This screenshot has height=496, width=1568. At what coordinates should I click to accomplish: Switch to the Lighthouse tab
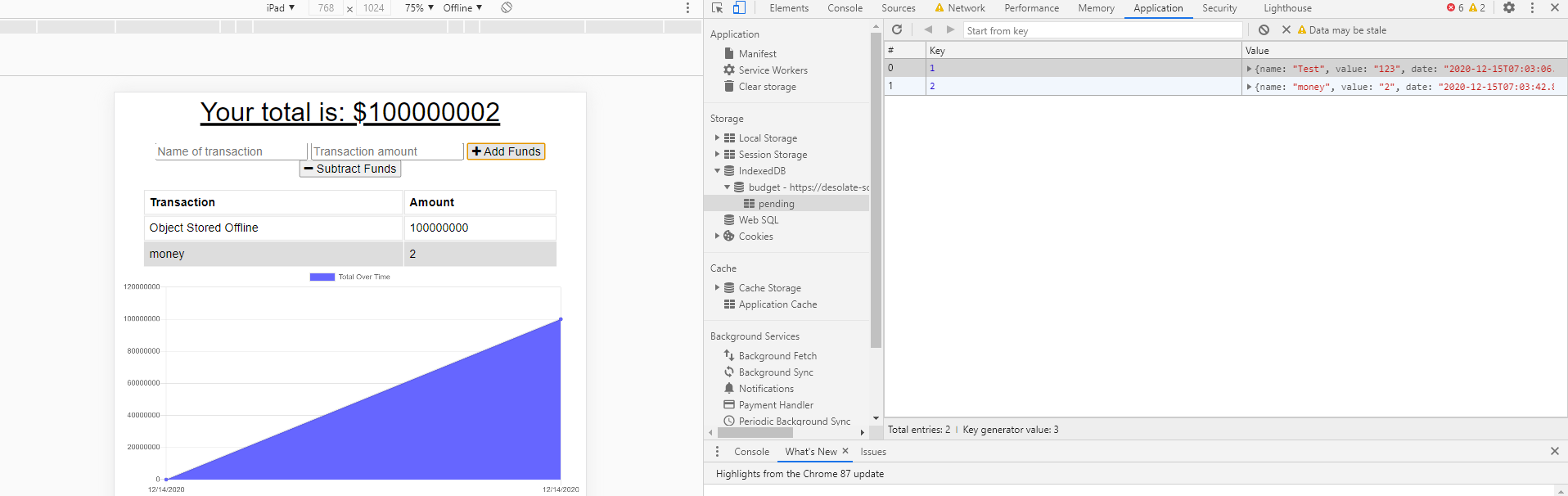[1287, 8]
